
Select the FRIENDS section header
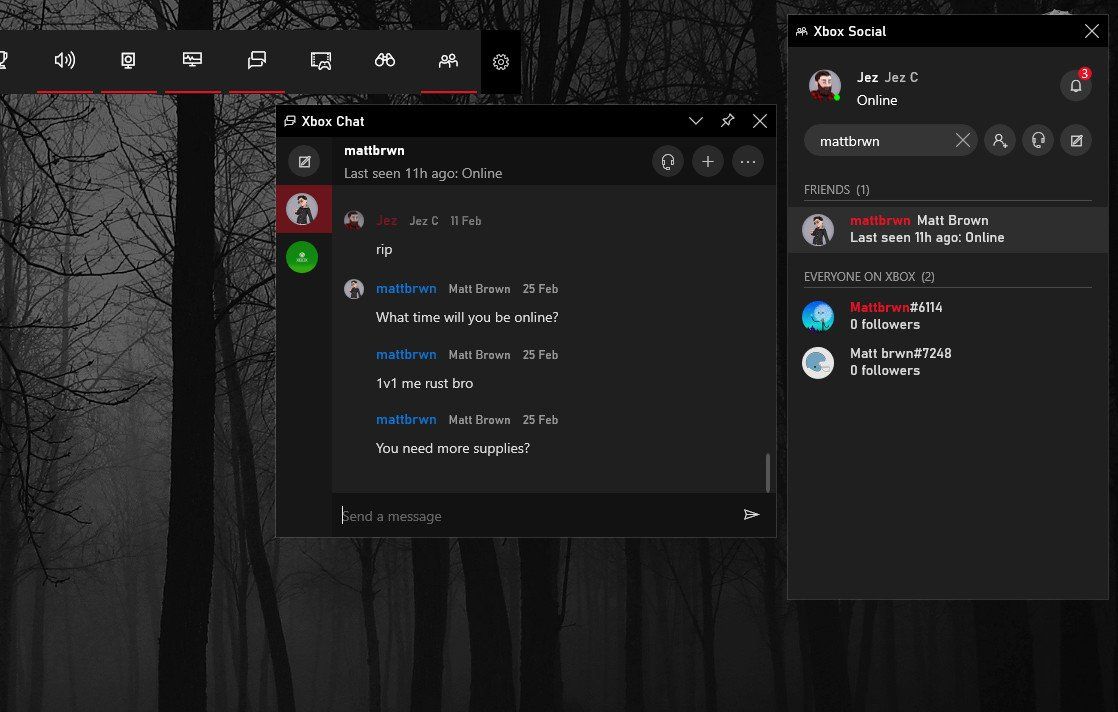coord(837,189)
